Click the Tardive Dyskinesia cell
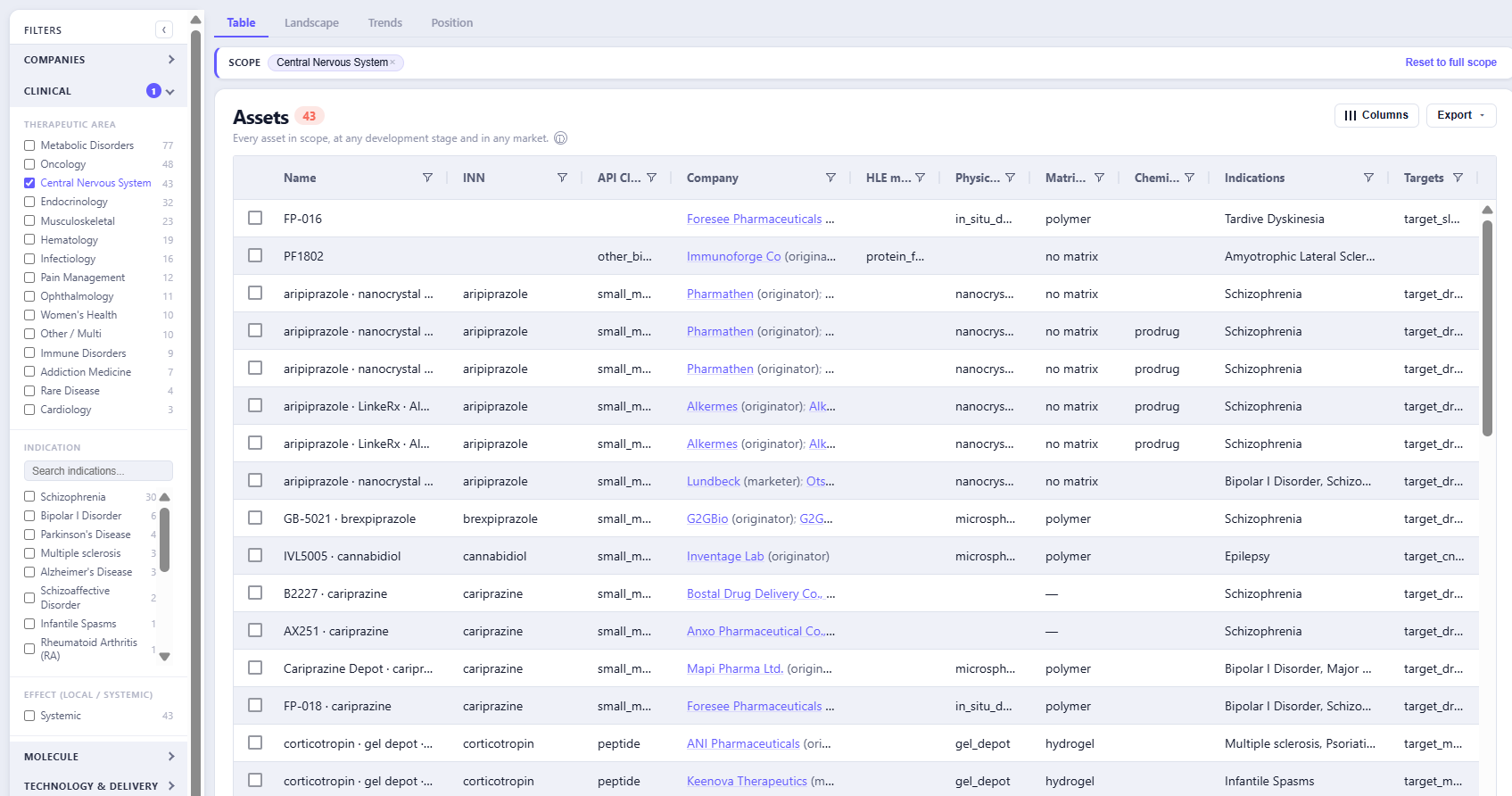1512x796 pixels. click(1275, 219)
